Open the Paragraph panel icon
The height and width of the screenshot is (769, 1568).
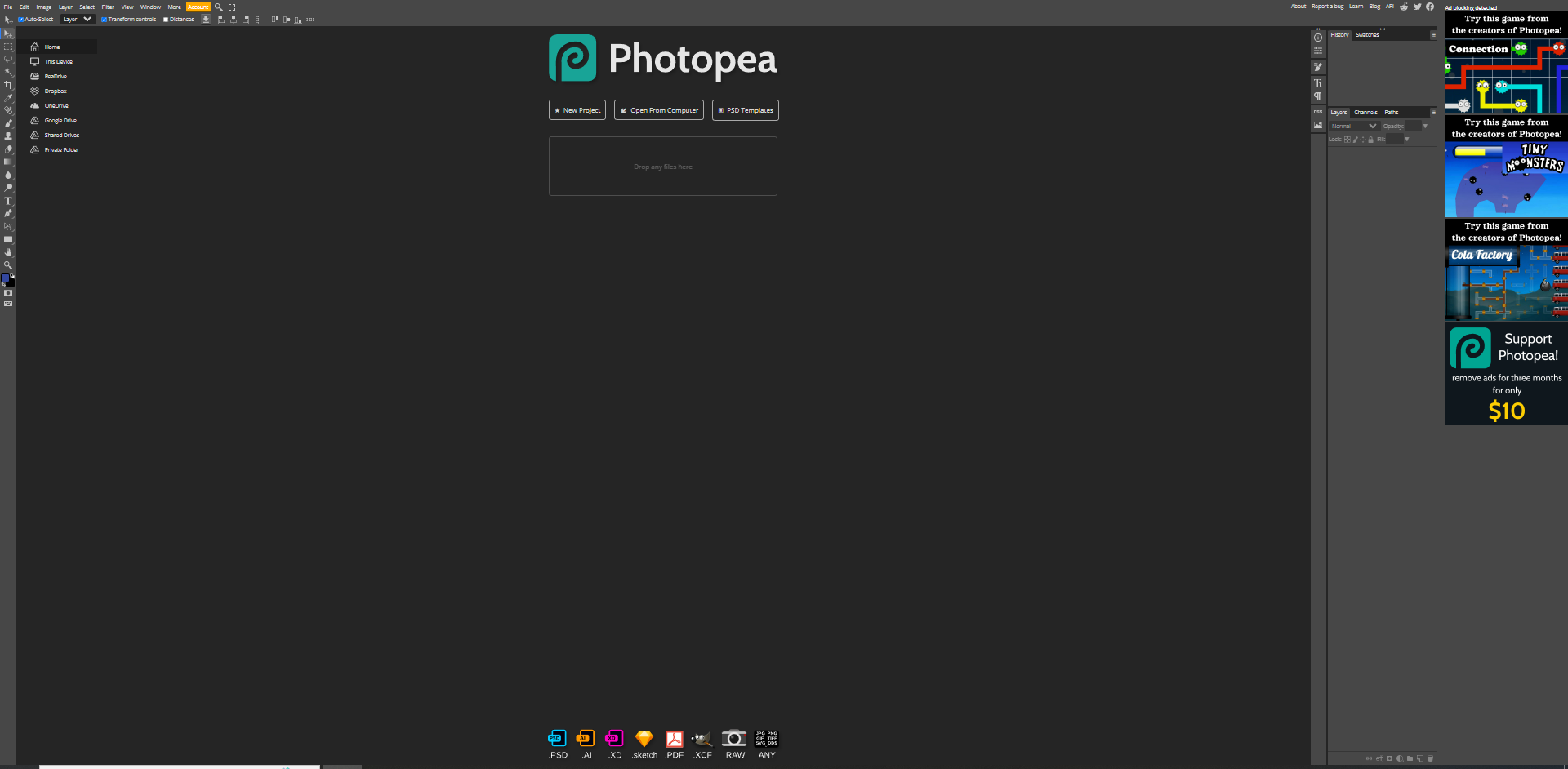1318,96
